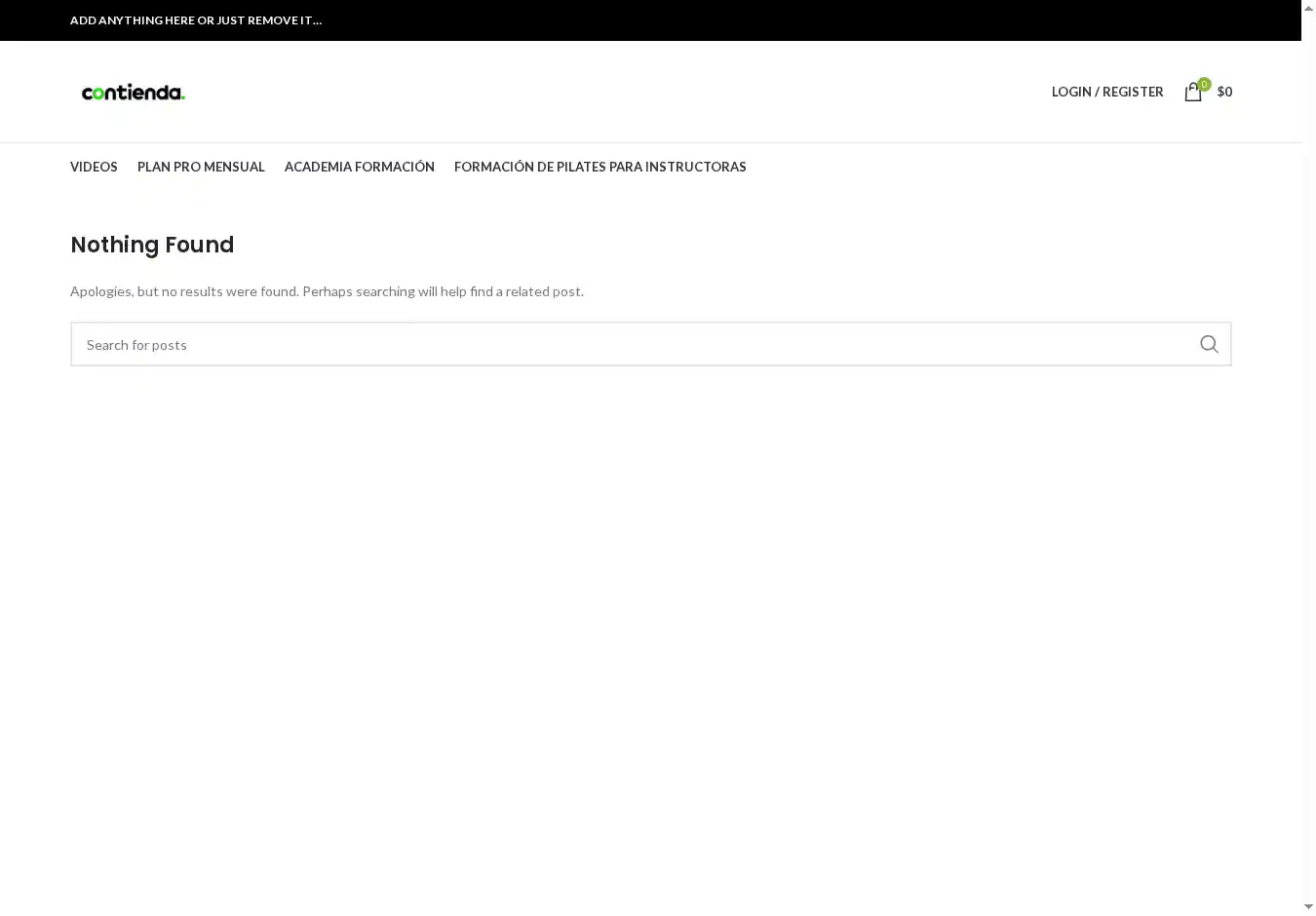This screenshot has height=916, width=1316.
Task: Click the apologies no results message
Action: point(327,291)
